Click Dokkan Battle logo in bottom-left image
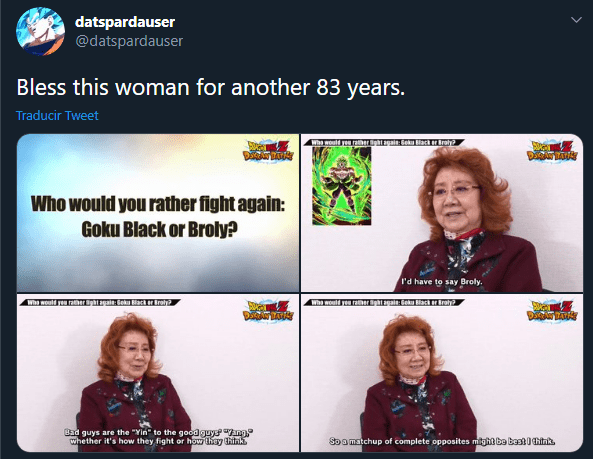Screen dimensions: 593x459 [x=268, y=310]
